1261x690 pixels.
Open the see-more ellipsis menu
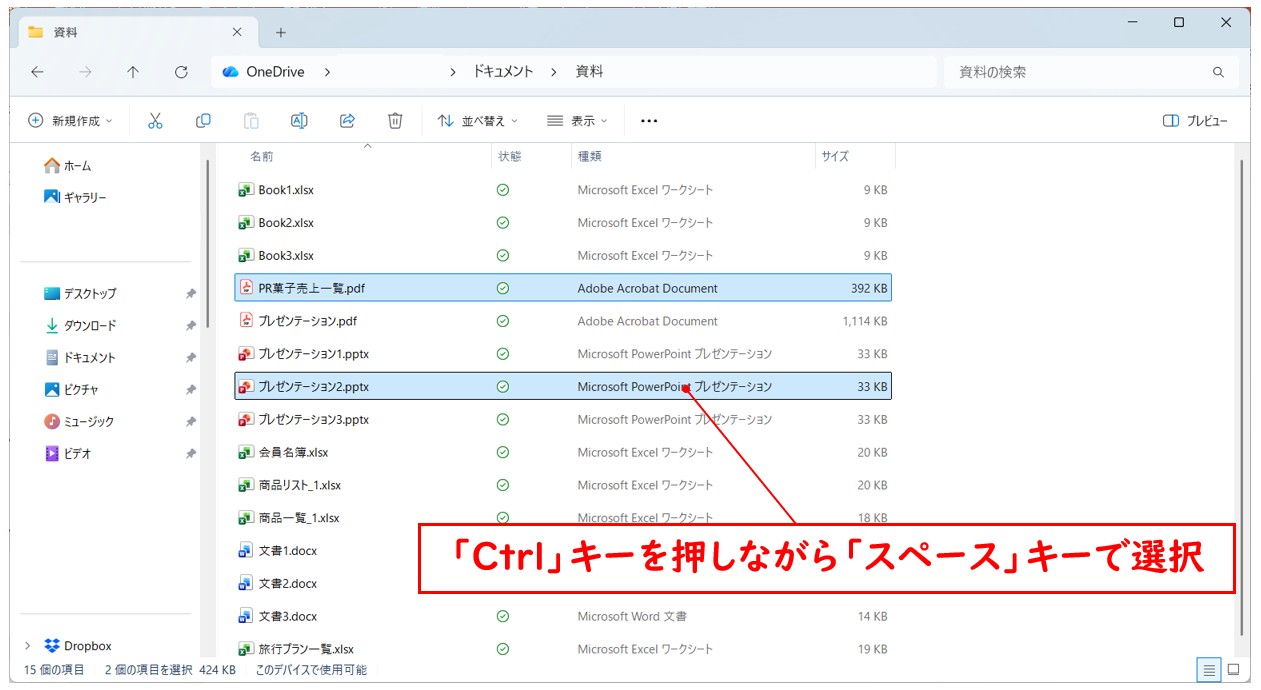[x=649, y=120]
